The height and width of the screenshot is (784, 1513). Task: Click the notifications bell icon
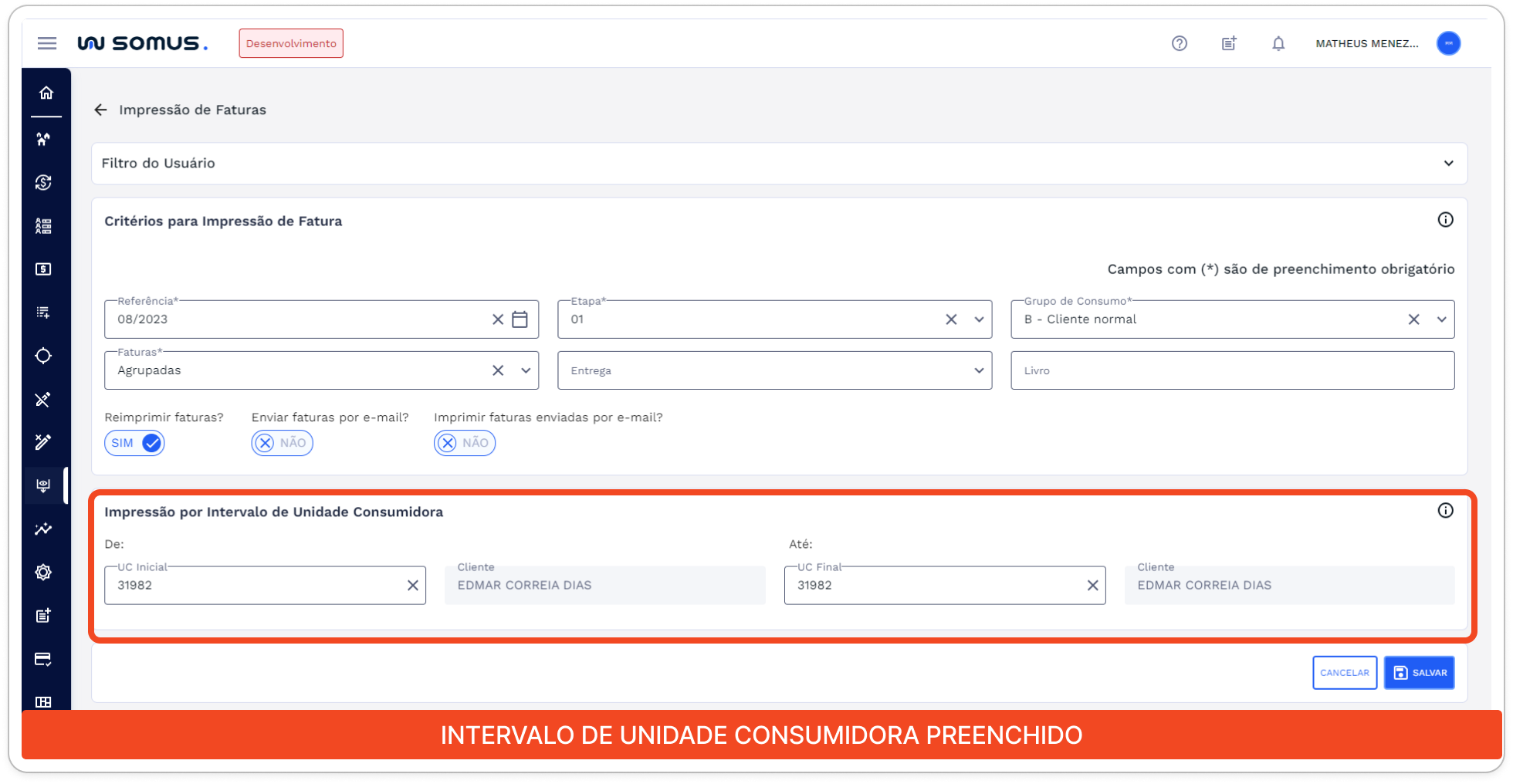pyautogui.click(x=1278, y=44)
